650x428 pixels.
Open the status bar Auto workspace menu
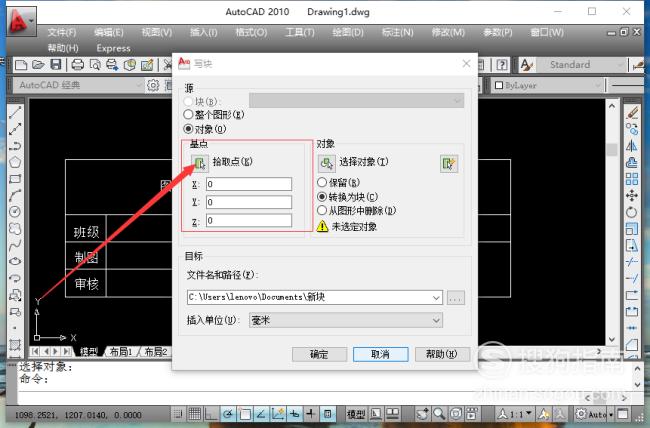(594, 413)
